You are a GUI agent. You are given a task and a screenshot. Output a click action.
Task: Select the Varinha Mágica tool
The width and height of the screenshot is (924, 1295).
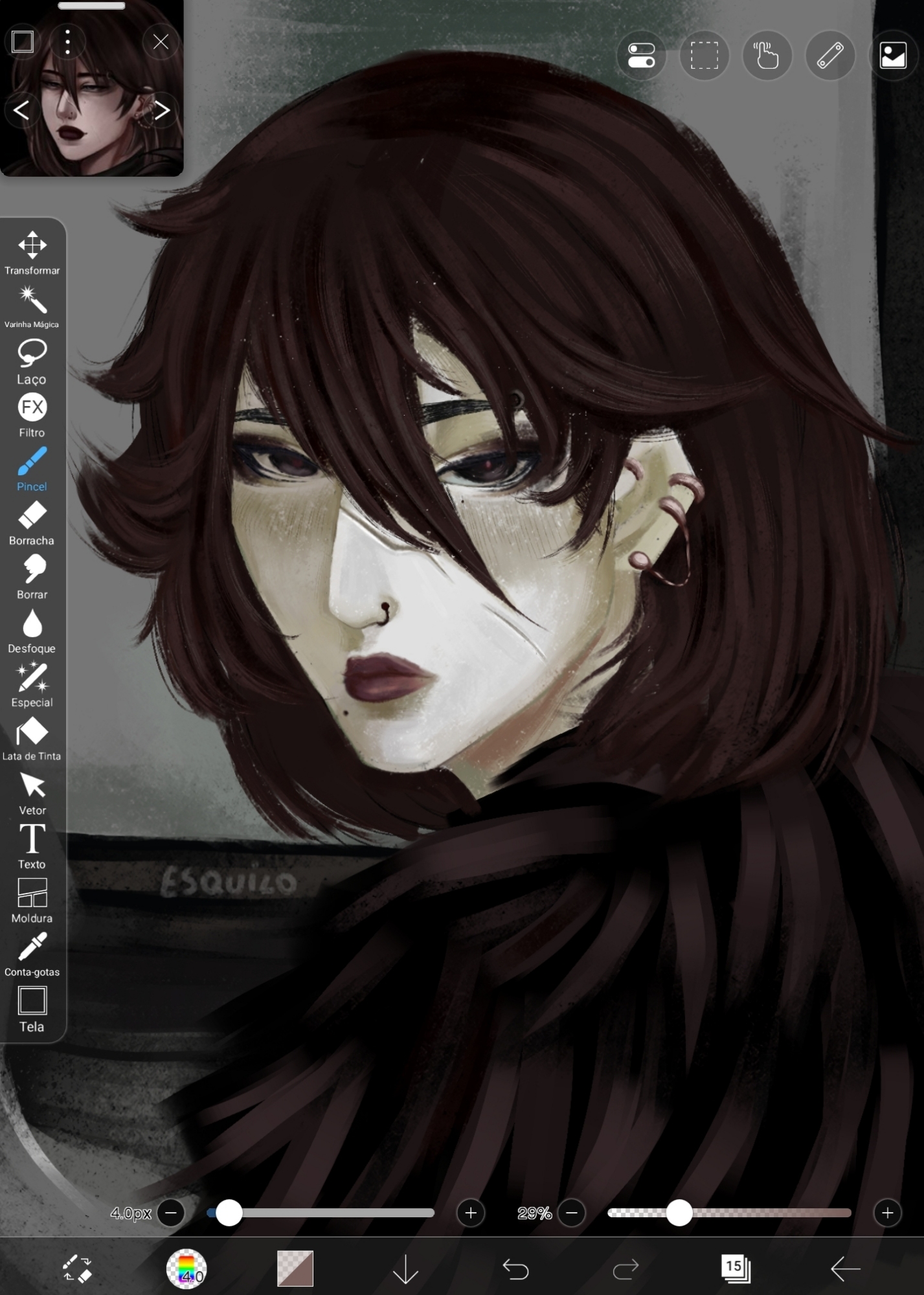(32, 306)
